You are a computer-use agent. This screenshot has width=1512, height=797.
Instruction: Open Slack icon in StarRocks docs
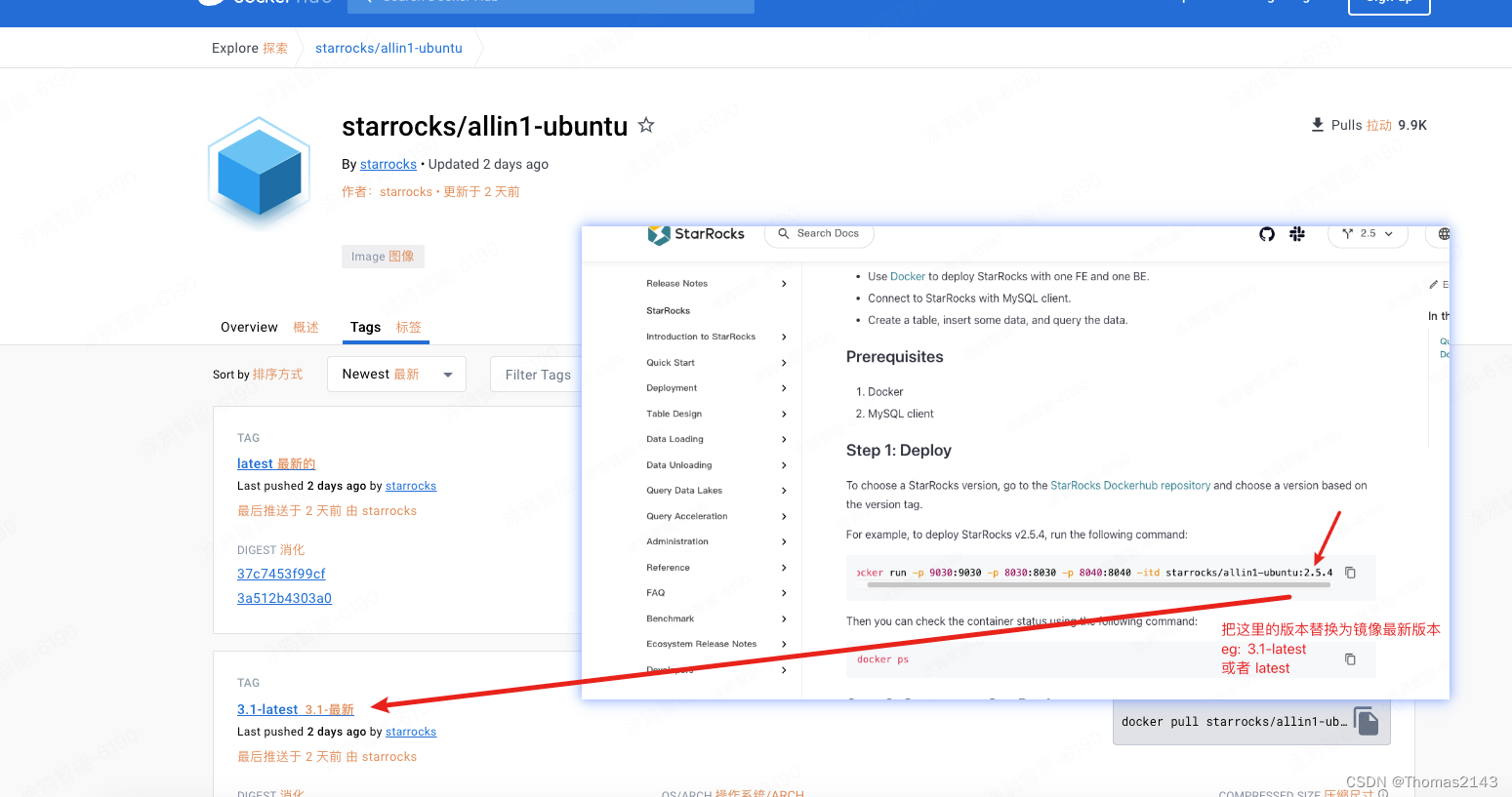click(x=1297, y=234)
